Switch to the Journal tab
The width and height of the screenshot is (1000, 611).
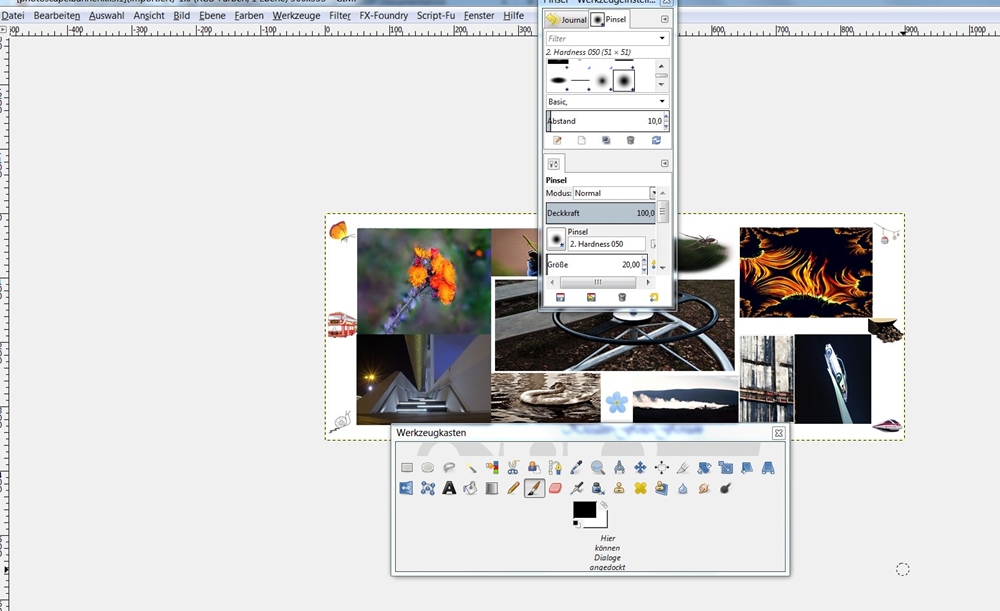tap(566, 20)
